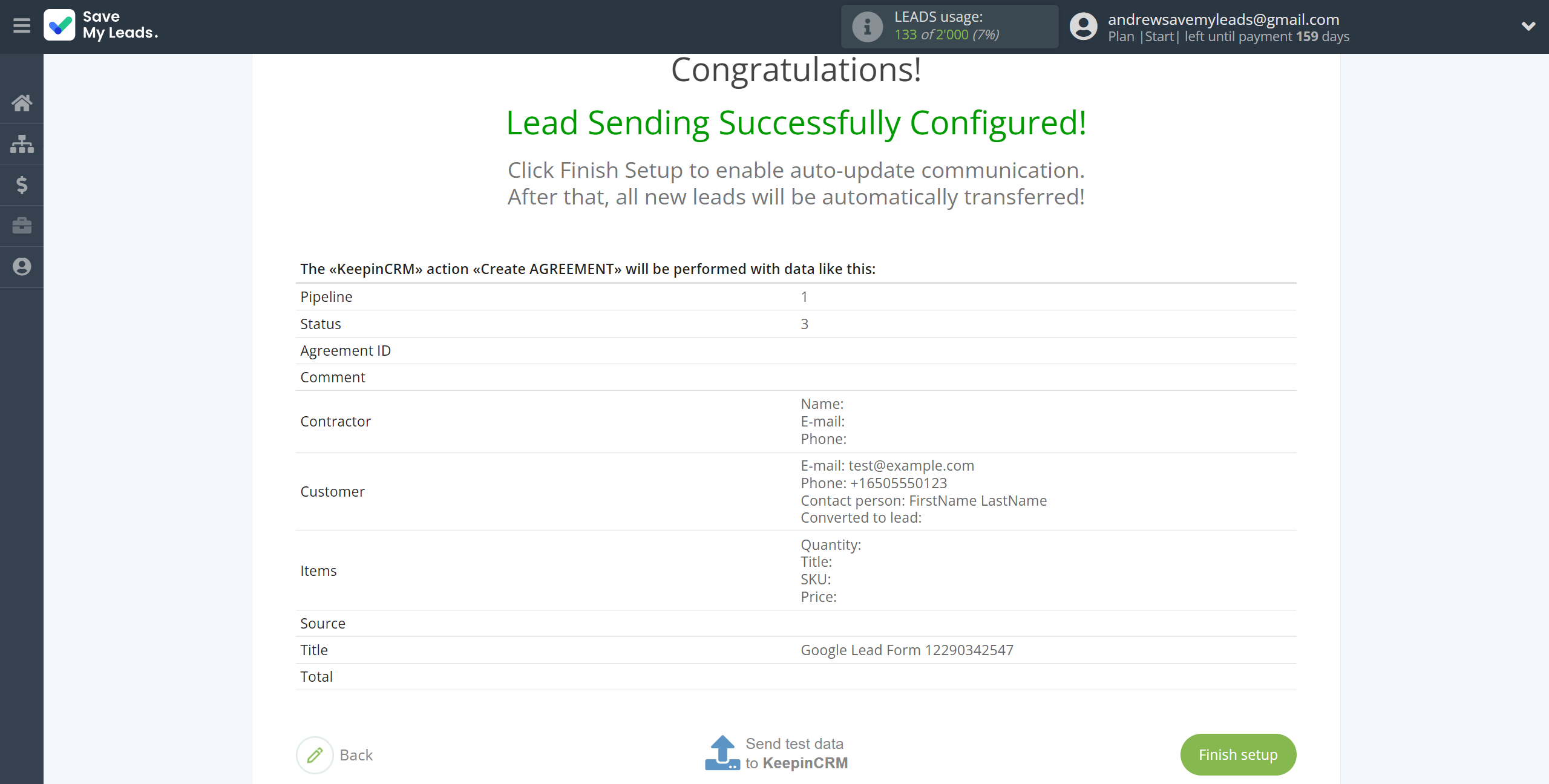Viewport: 1549px width, 784px height.
Task: Click the account email address
Action: point(1223,19)
